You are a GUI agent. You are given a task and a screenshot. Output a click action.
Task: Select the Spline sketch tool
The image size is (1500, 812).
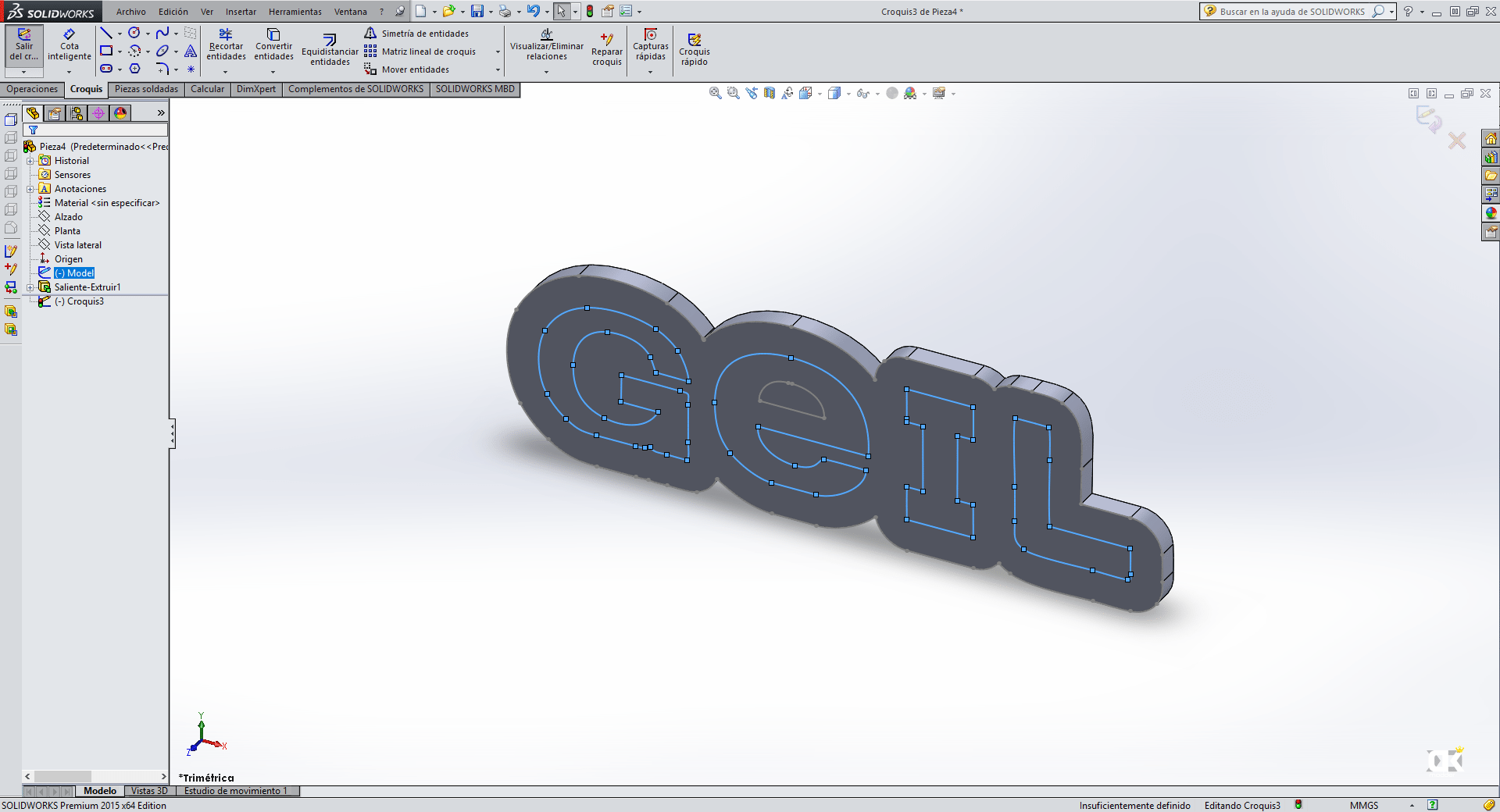pyautogui.click(x=162, y=33)
